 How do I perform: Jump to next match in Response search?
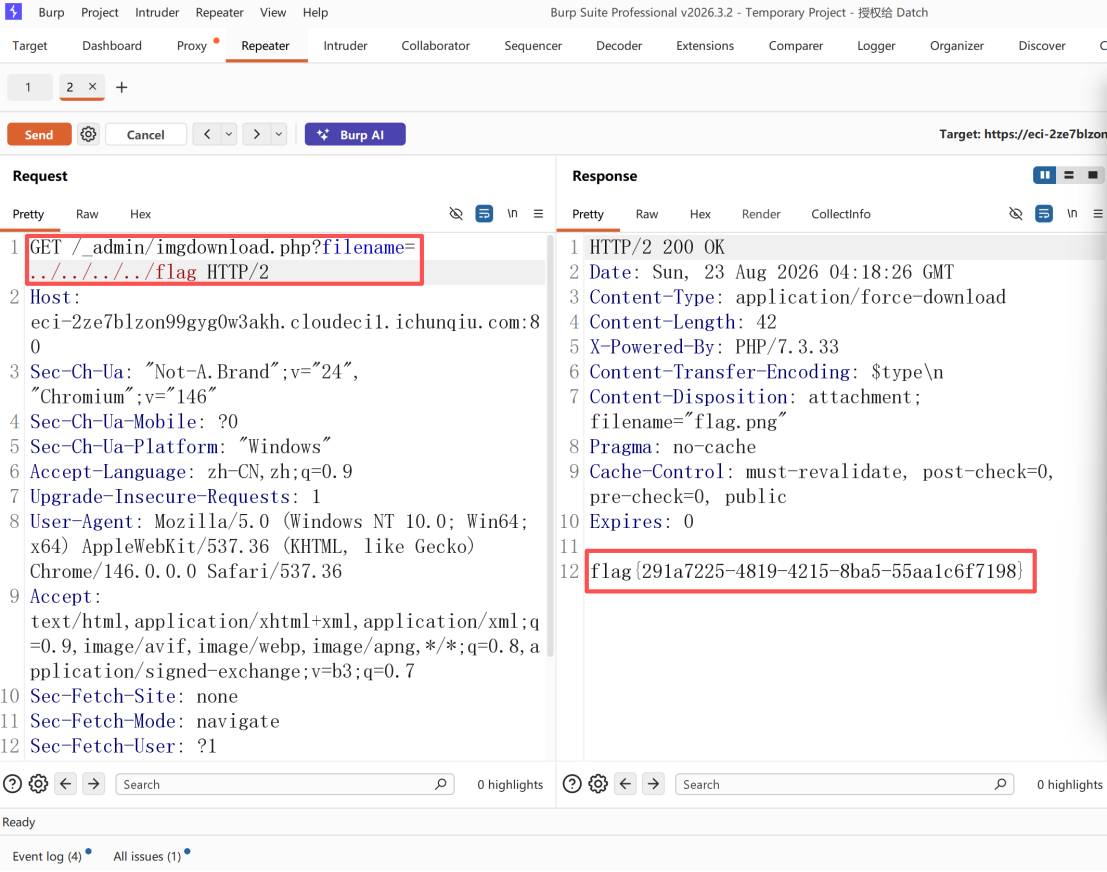tap(653, 784)
